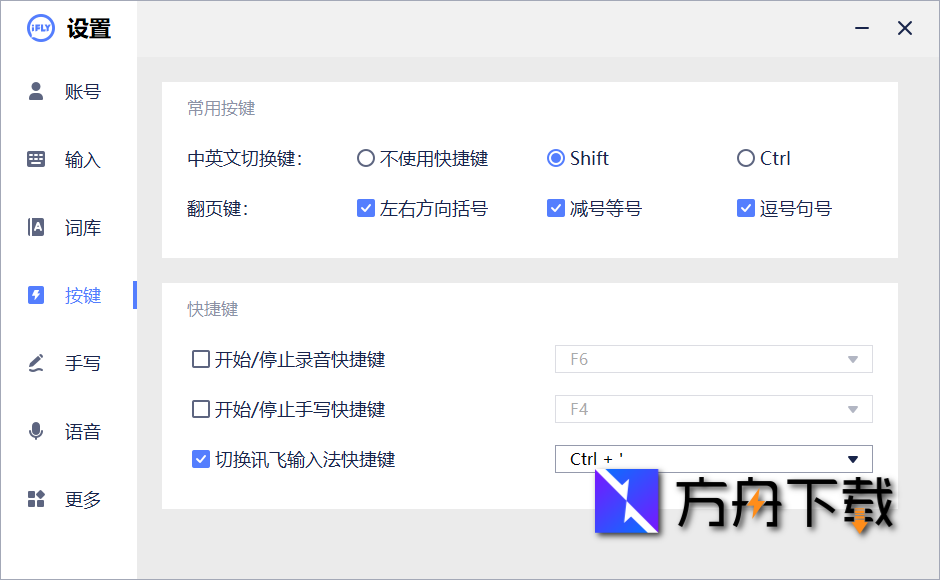
Task: Open the F6 recording shortcut dropdown
Action: (852, 359)
